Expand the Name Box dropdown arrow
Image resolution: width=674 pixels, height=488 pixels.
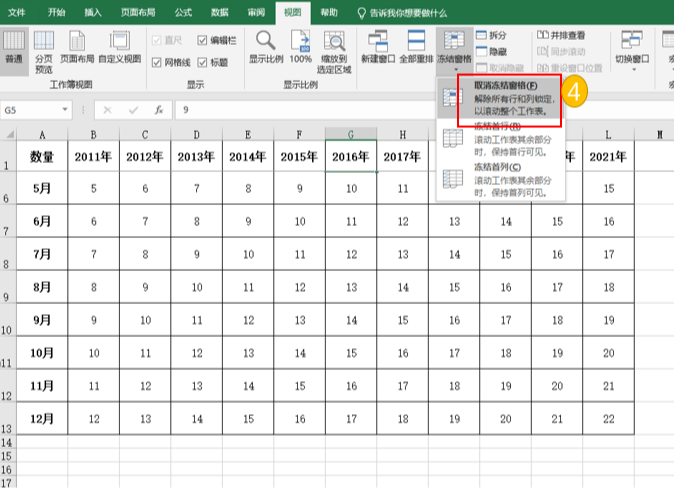point(64,110)
